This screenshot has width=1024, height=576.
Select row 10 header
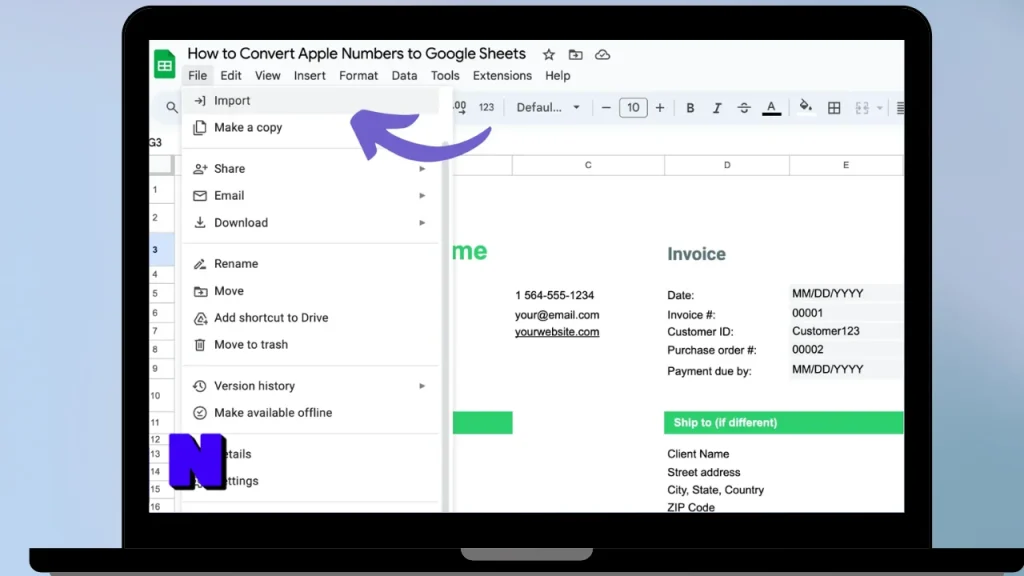(161, 396)
